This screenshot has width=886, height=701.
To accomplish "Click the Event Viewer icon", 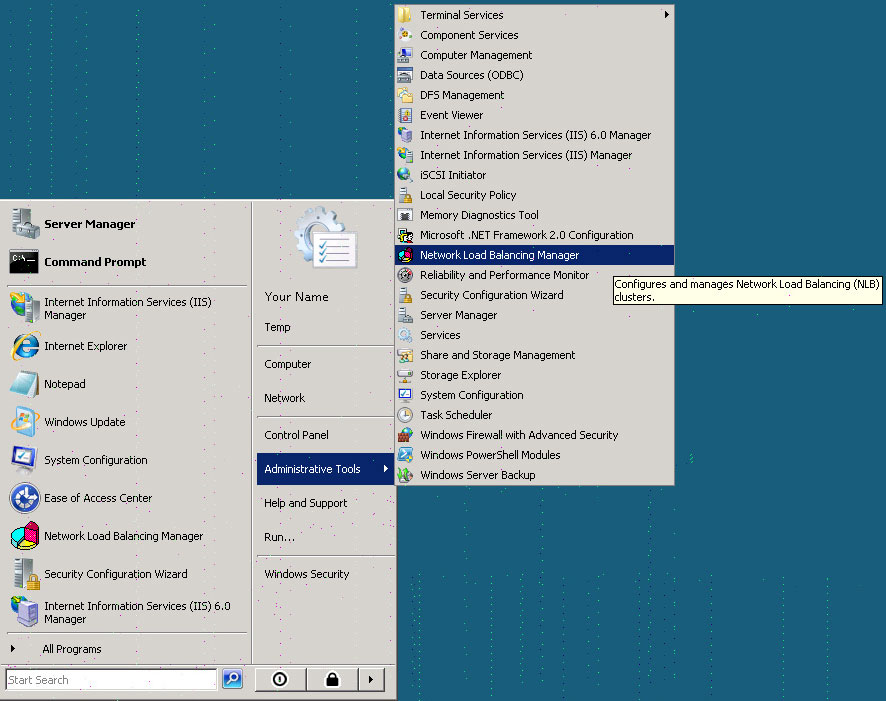I will coord(405,115).
